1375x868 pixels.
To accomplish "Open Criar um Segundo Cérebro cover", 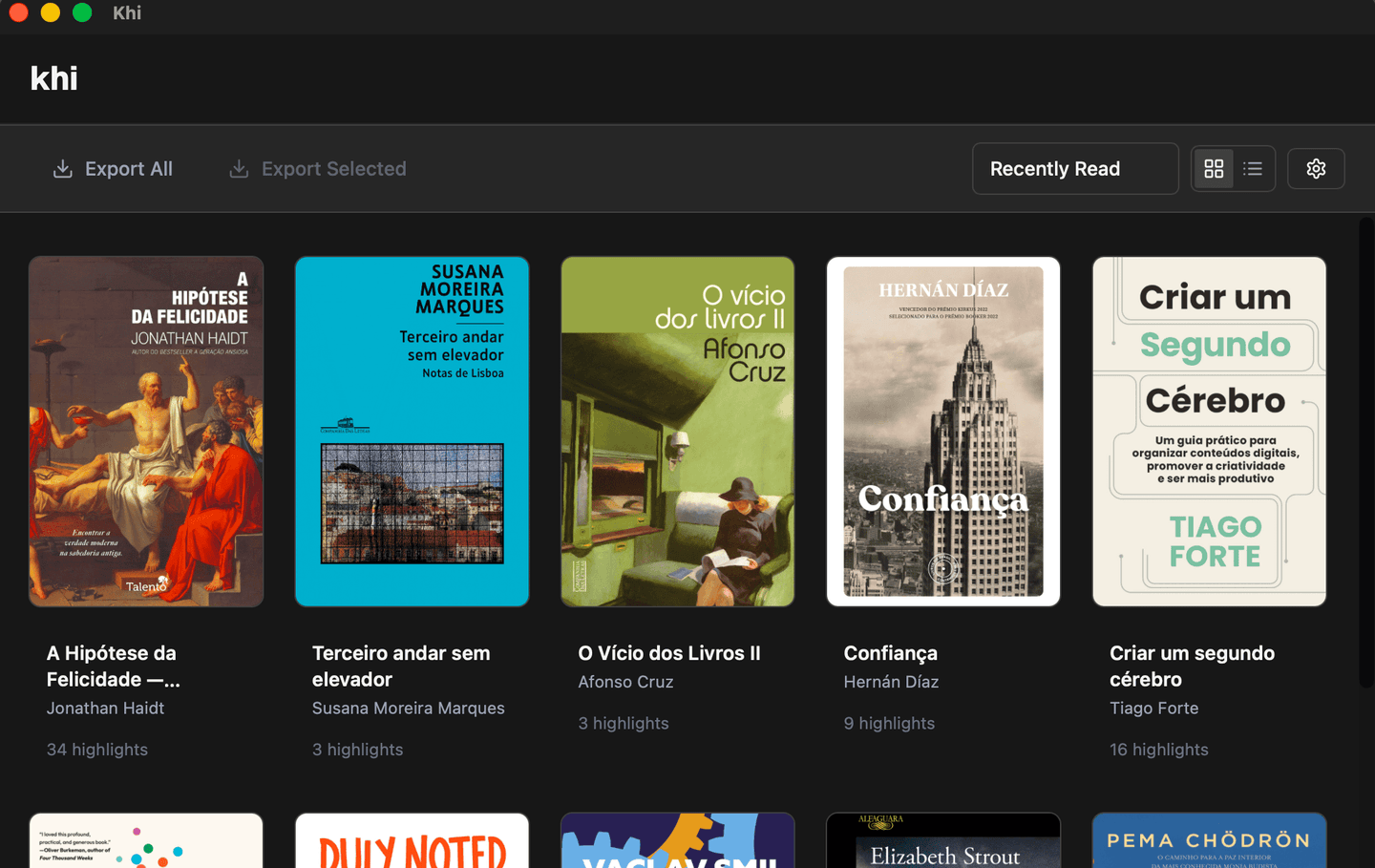I will point(1209,432).
